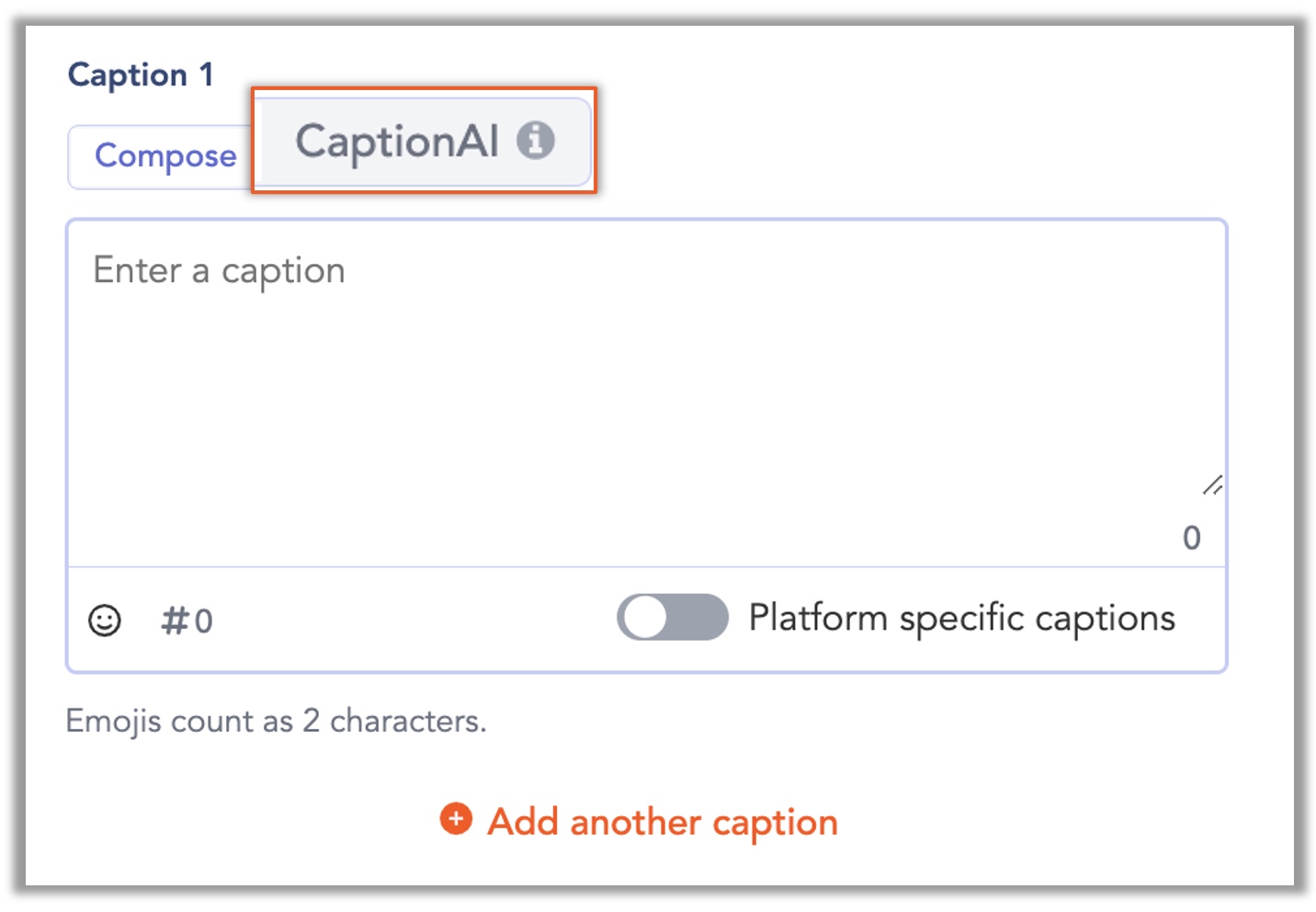
Task: Click the caption character count number
Action: (1191, 538)
